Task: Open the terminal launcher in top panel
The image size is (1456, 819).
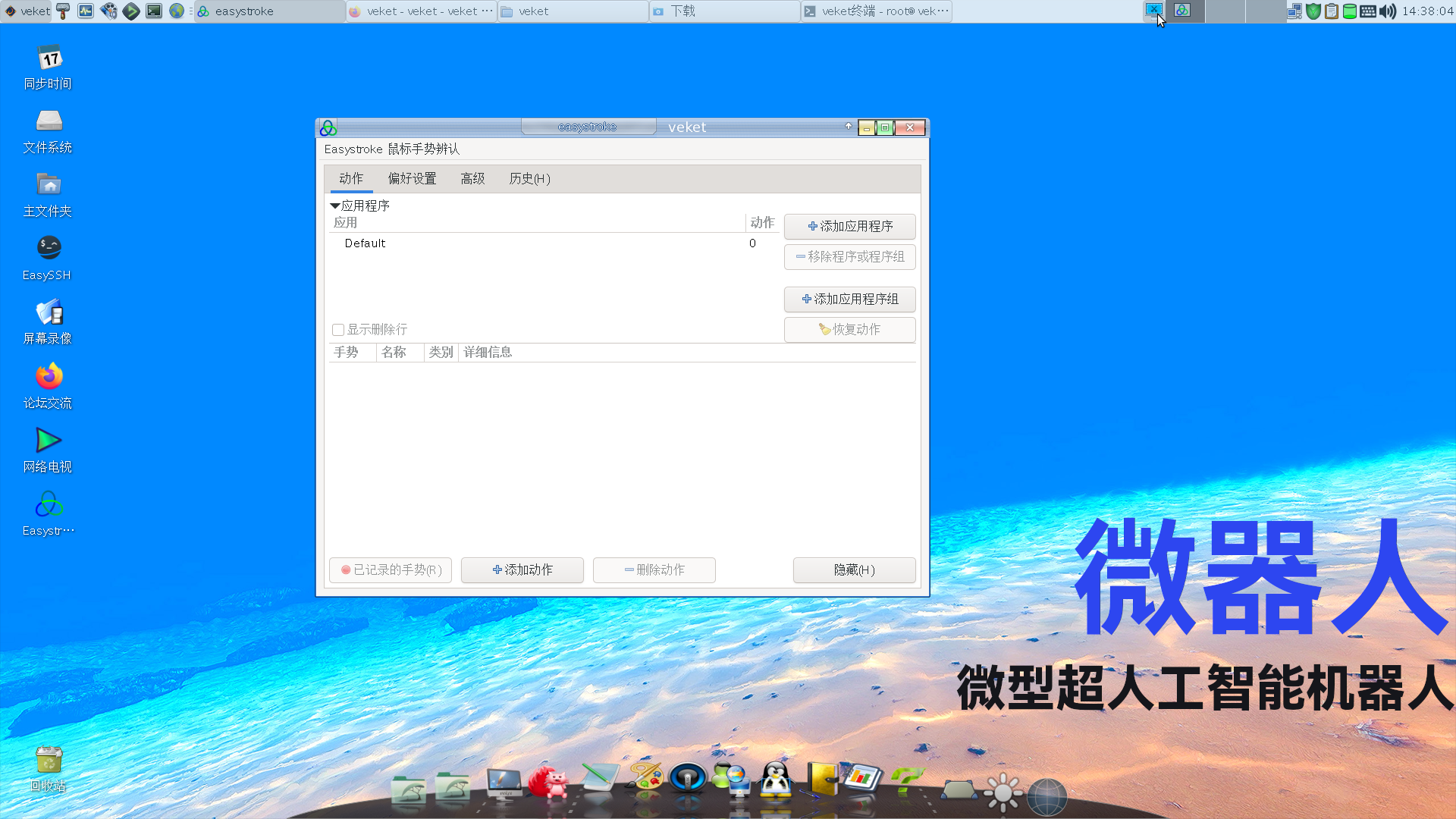Action: (x=154, y=11)
